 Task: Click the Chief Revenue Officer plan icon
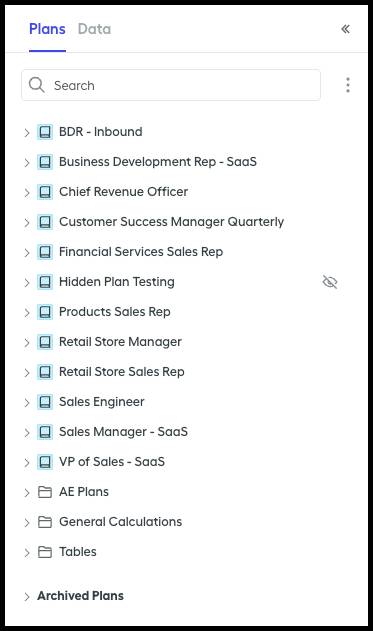tap(45, 192)
